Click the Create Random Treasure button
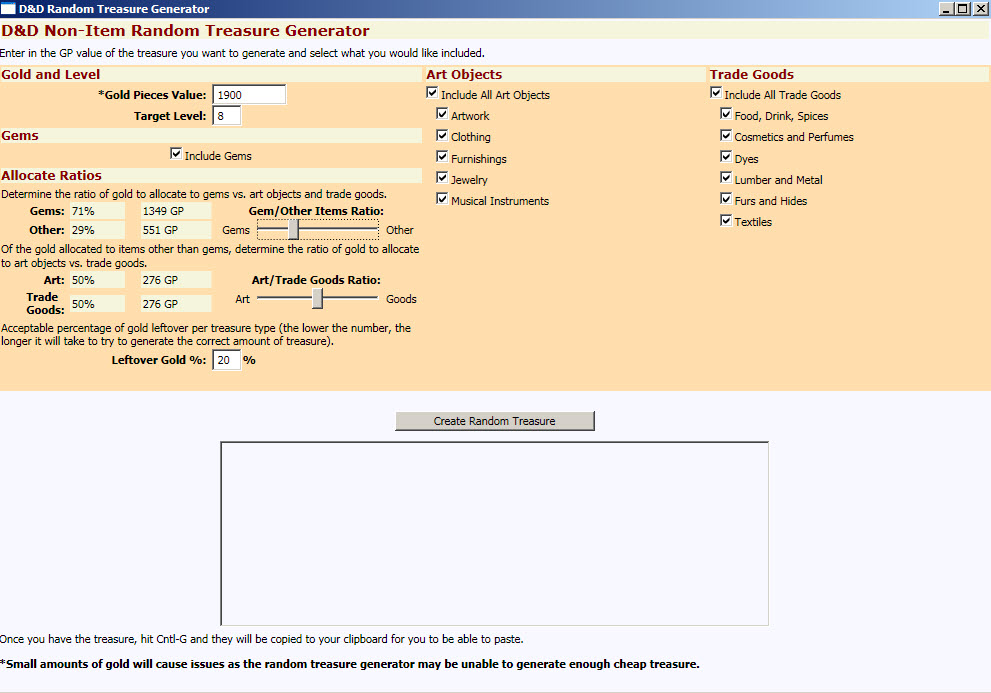 pyautogui.click(x=494, y=421)
